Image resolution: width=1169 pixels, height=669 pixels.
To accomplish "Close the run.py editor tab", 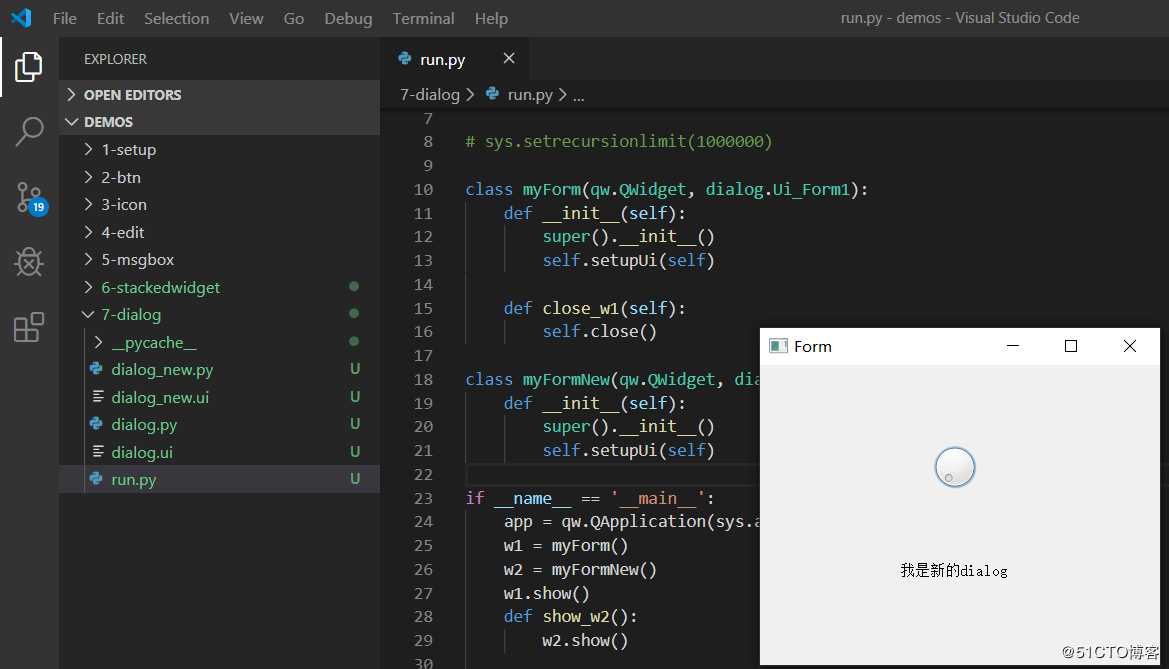I will 508,59.
